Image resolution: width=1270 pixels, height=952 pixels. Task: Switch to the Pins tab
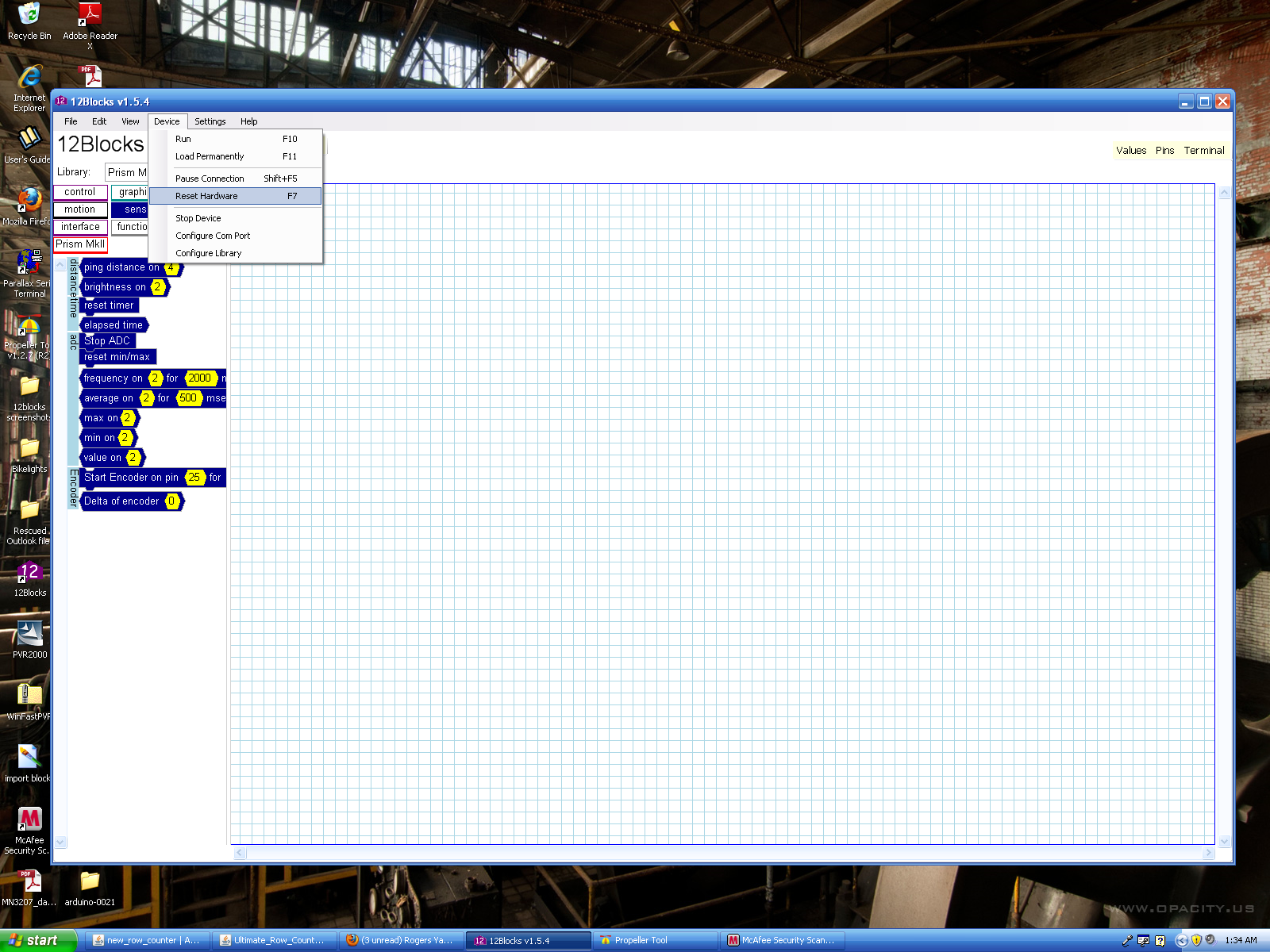click(x=1164, y=151)
